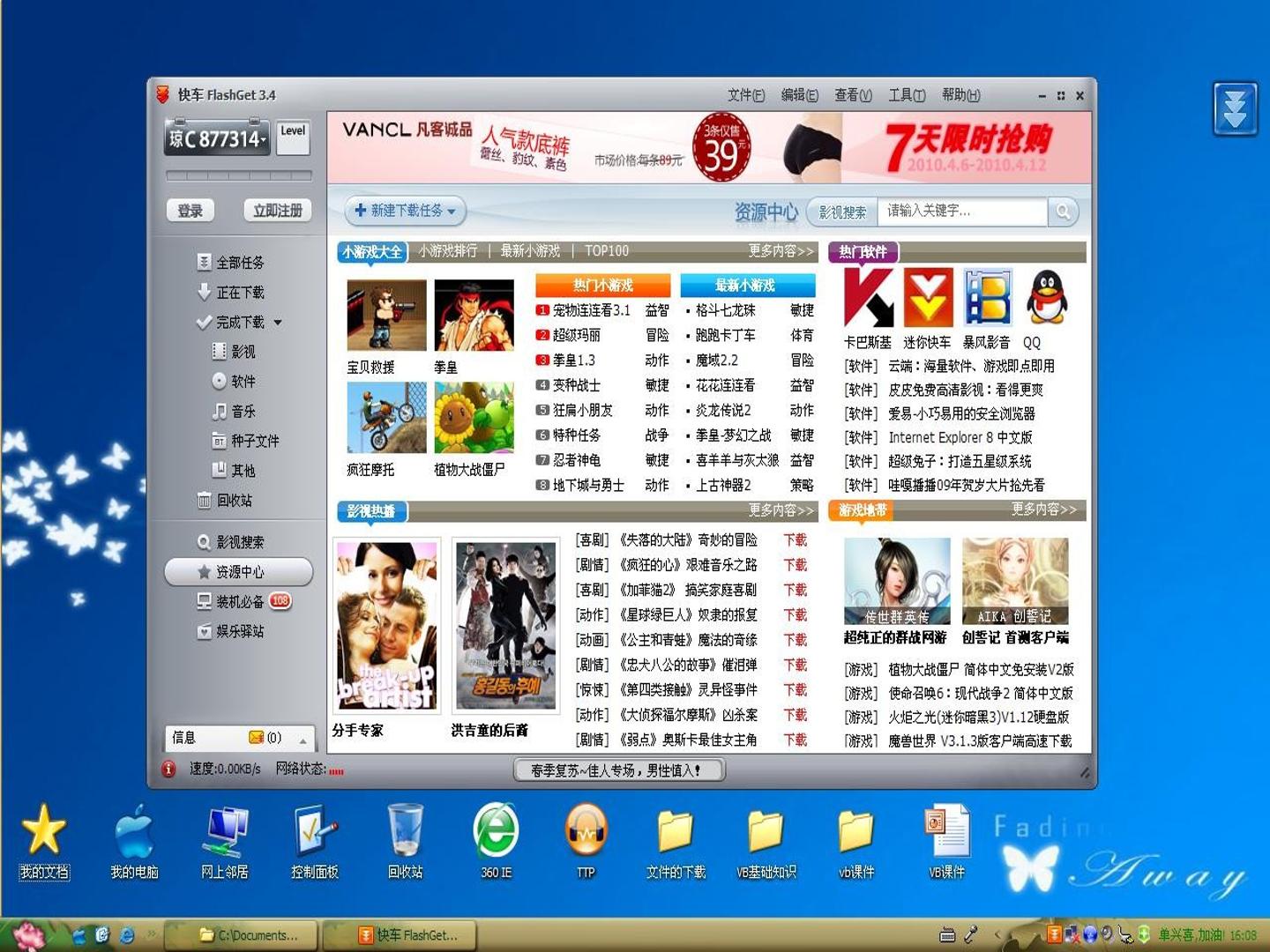Open the 疯狂摩托 game thumbnail
The height and width of the screenshot is (952, 1270).
(386, 418)
